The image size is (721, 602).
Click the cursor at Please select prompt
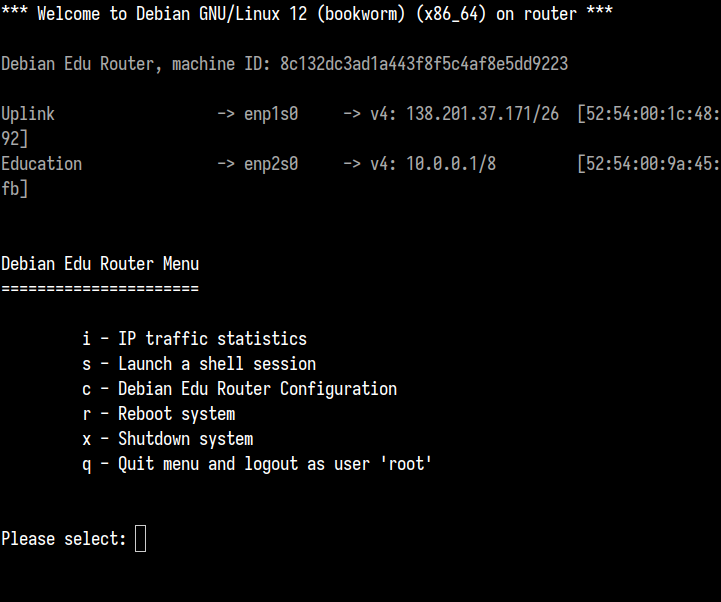[140, 539]
